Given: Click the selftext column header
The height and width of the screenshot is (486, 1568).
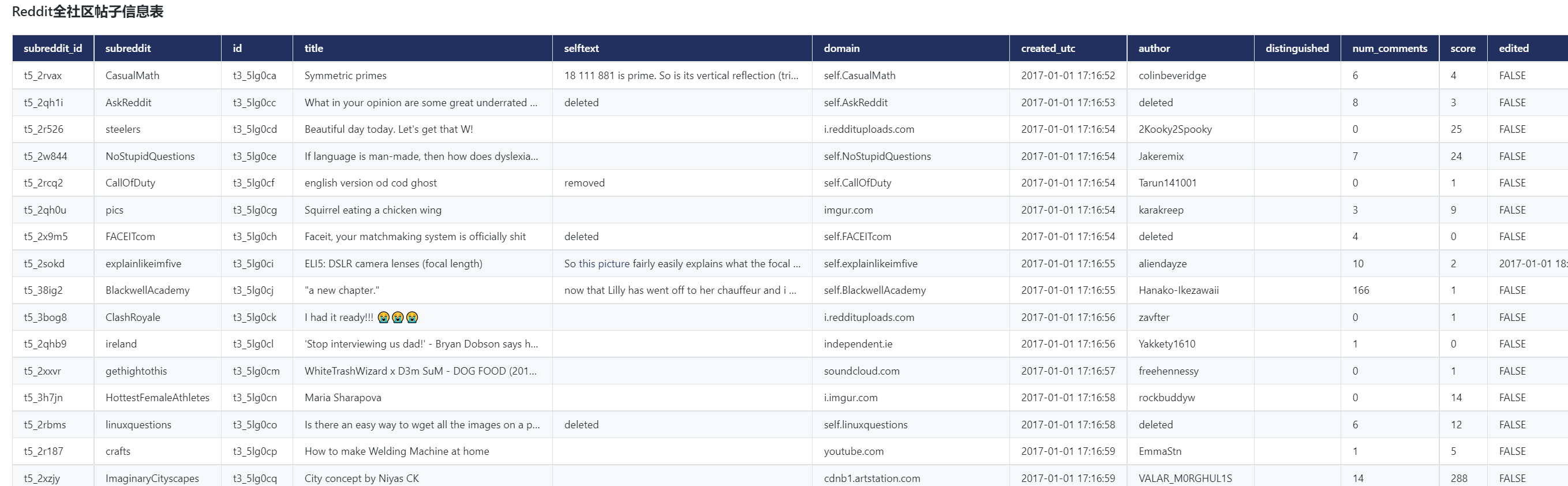Looking at the screenshot, I should tap(682, 48).
